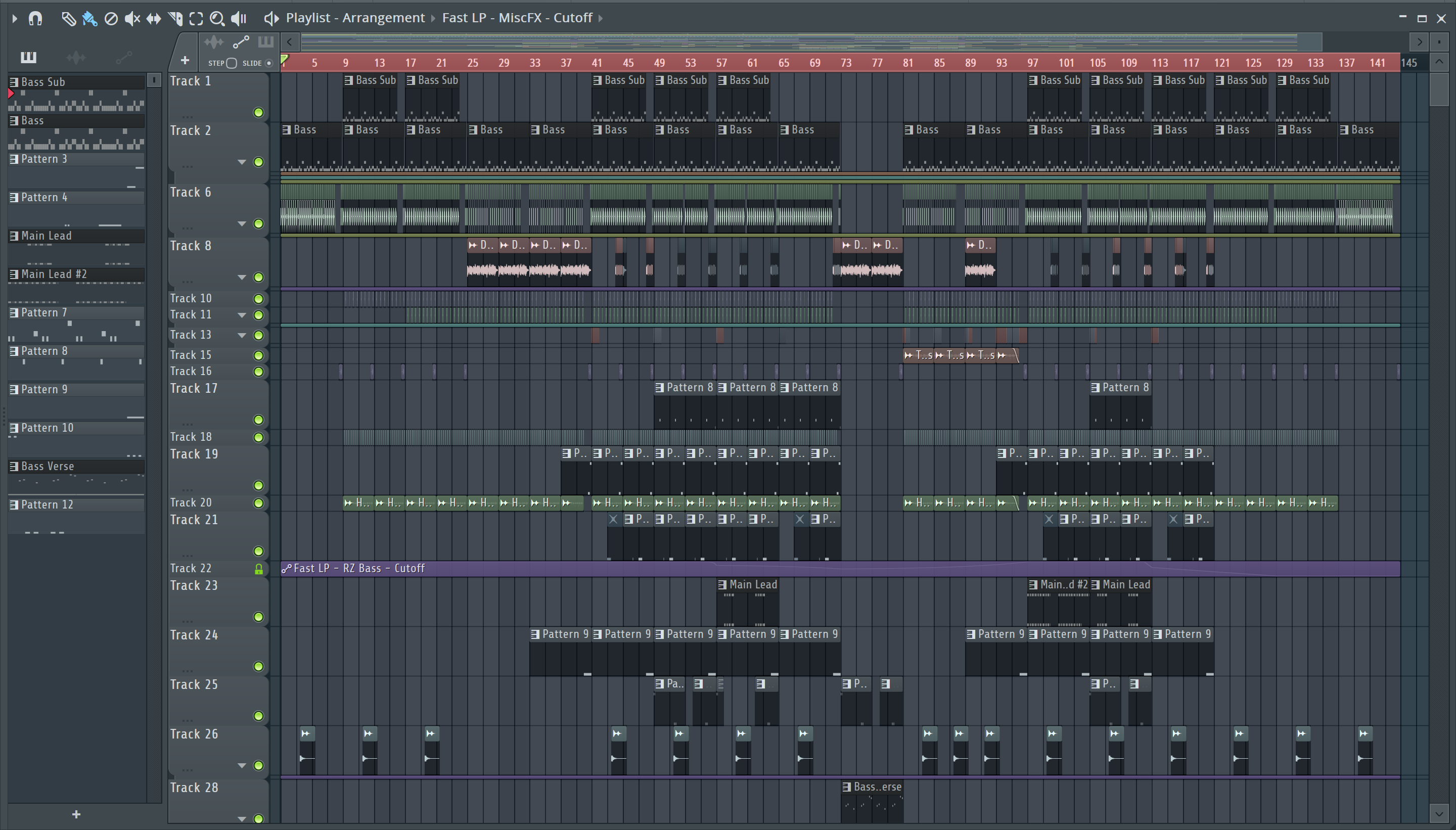
Task: Click the Track 17 name label
Action: coord(194,389)
